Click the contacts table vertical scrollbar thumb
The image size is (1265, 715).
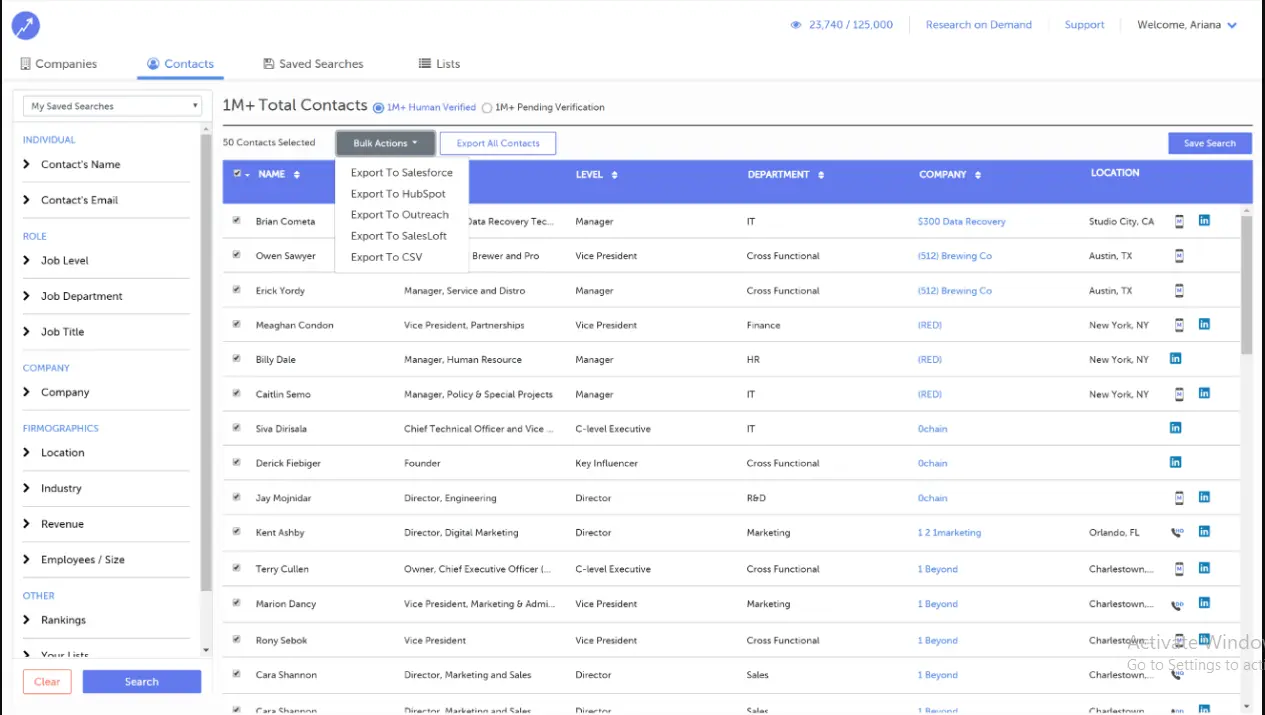[1246, 285]
